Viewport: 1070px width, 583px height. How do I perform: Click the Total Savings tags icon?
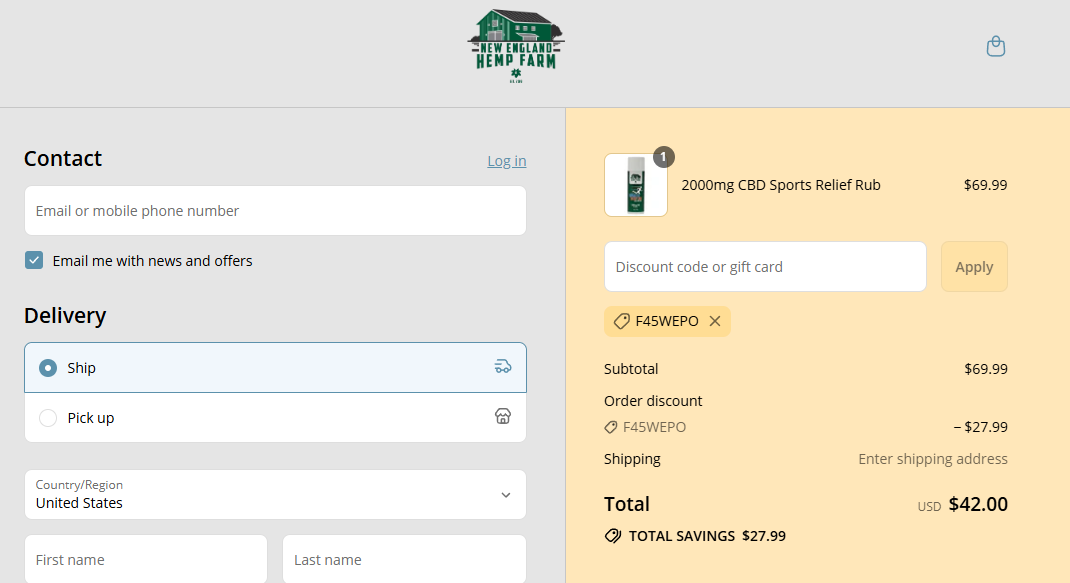(x=613, y=536)
